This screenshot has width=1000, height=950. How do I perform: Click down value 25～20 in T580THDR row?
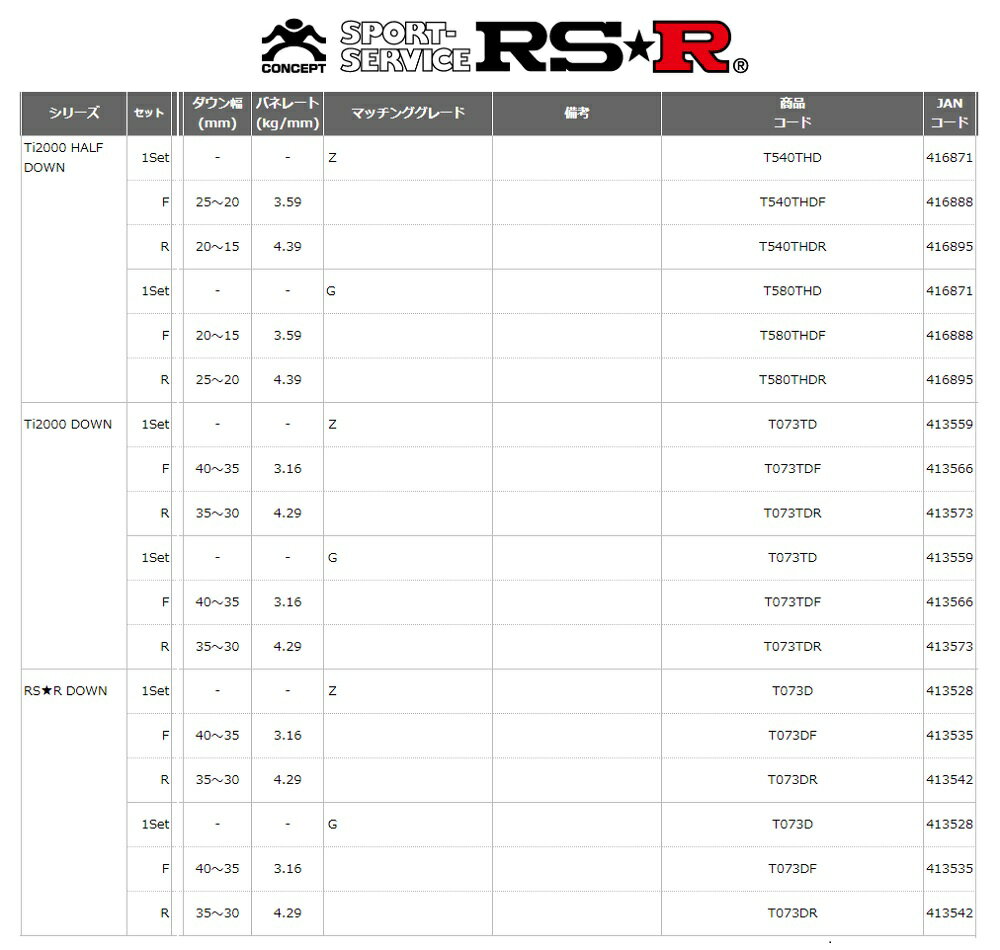(x=217, y=380)
